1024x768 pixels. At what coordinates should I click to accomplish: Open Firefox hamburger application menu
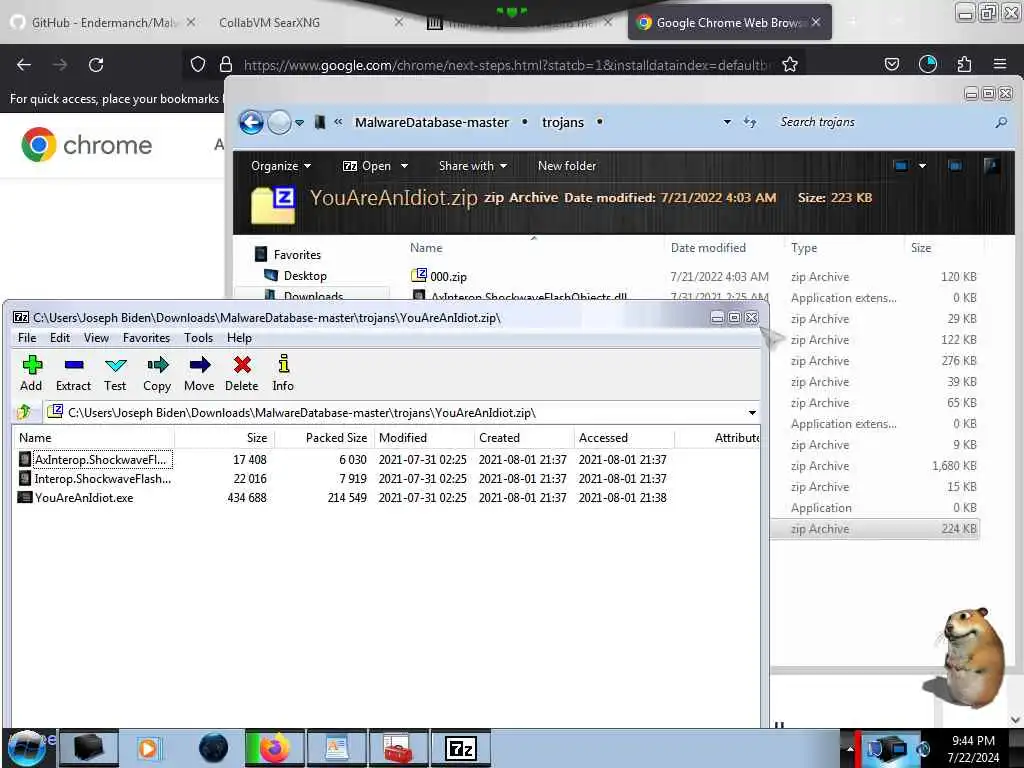pyautogui.click(x=1000, y=64)
